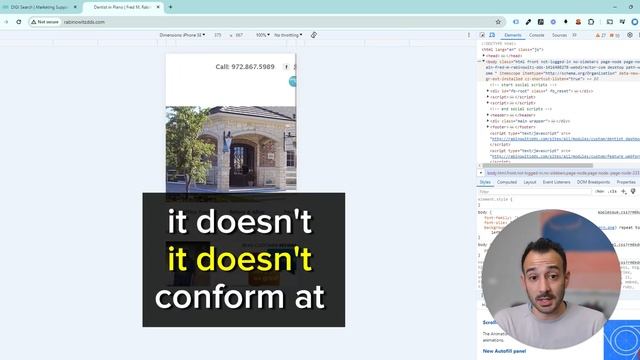Open DevTools settings gear icon
640x360 pixels.
[630, 35]
